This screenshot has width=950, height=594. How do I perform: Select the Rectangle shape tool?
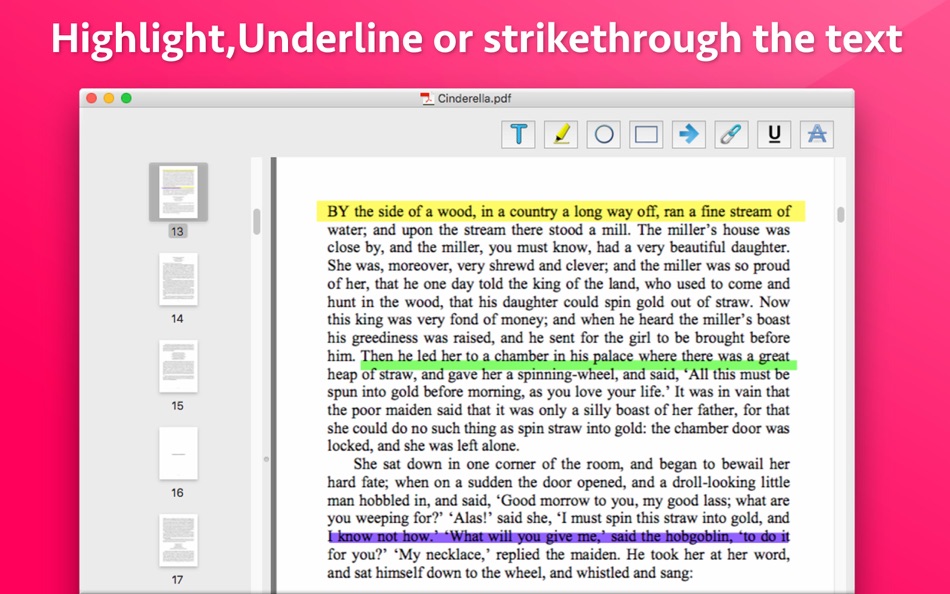point(646,134)
